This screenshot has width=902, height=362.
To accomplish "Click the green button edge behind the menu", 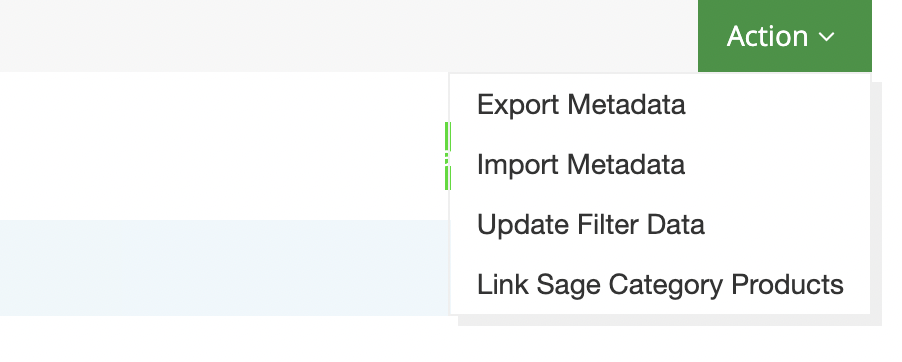I will [448, 155].
